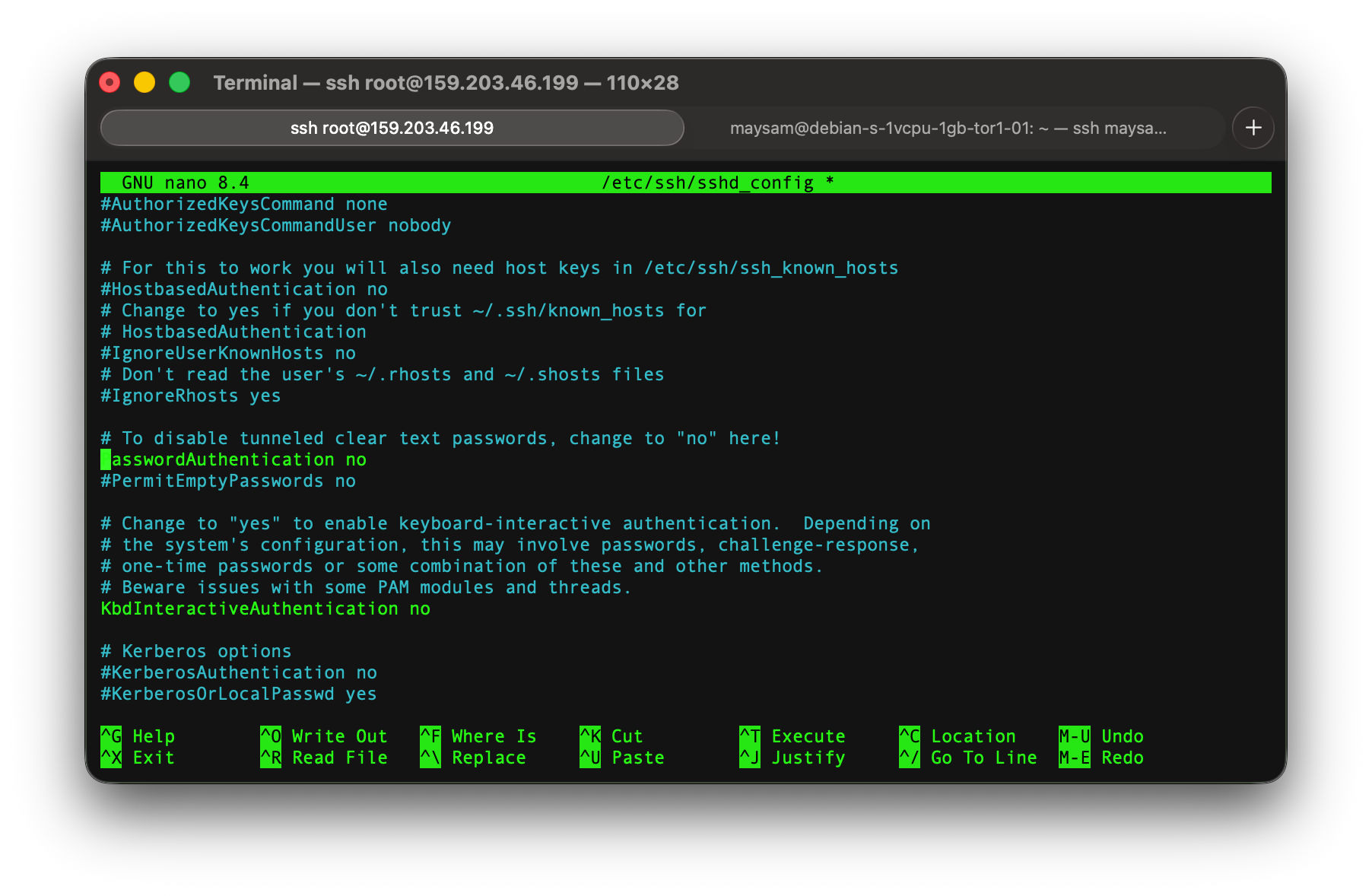Click the ^/ Go To Line shortcut key
This screenshot has width=1372, height=896.
coord(910,758)
